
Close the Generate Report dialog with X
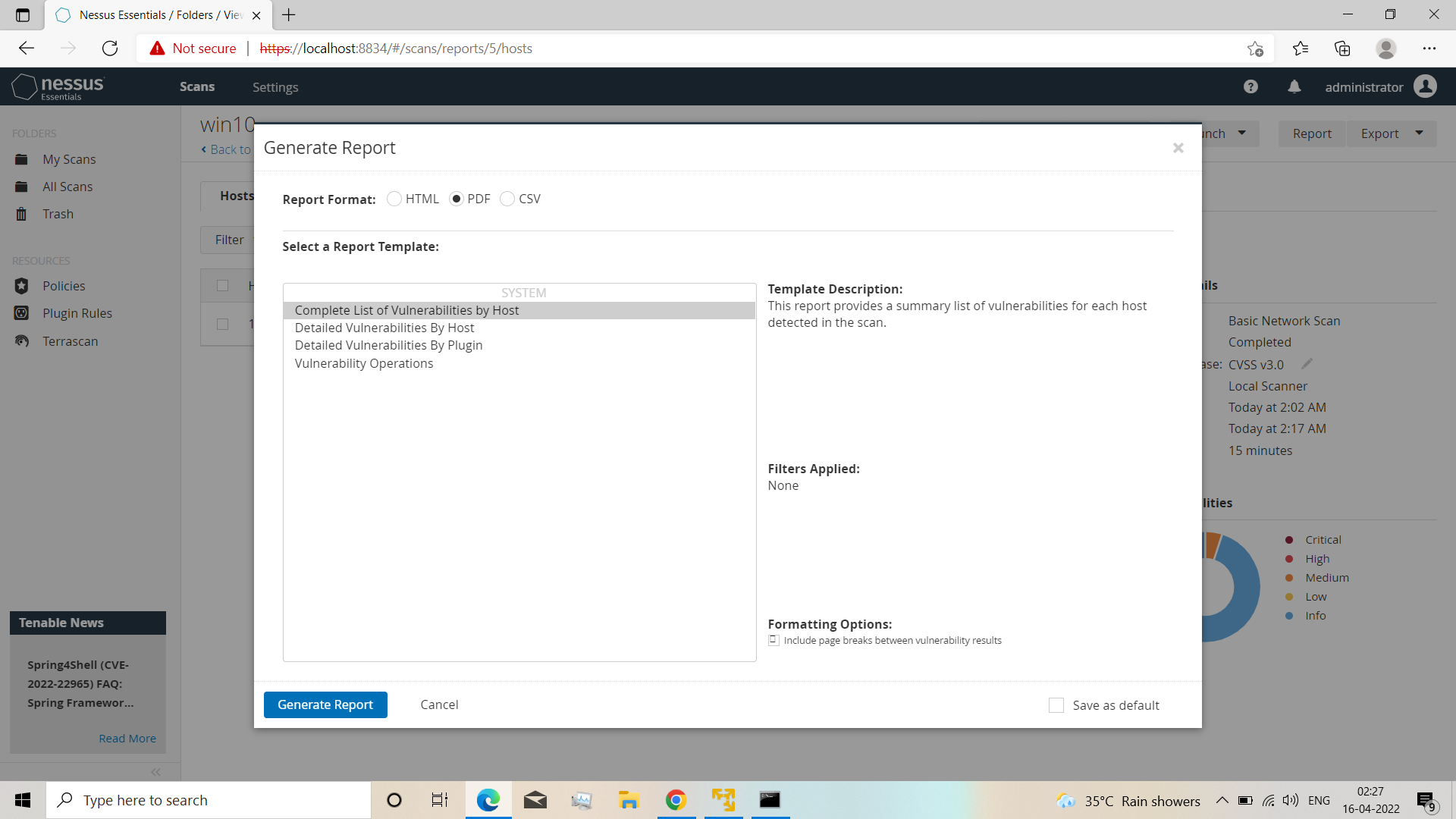(x=1178, y=148)
